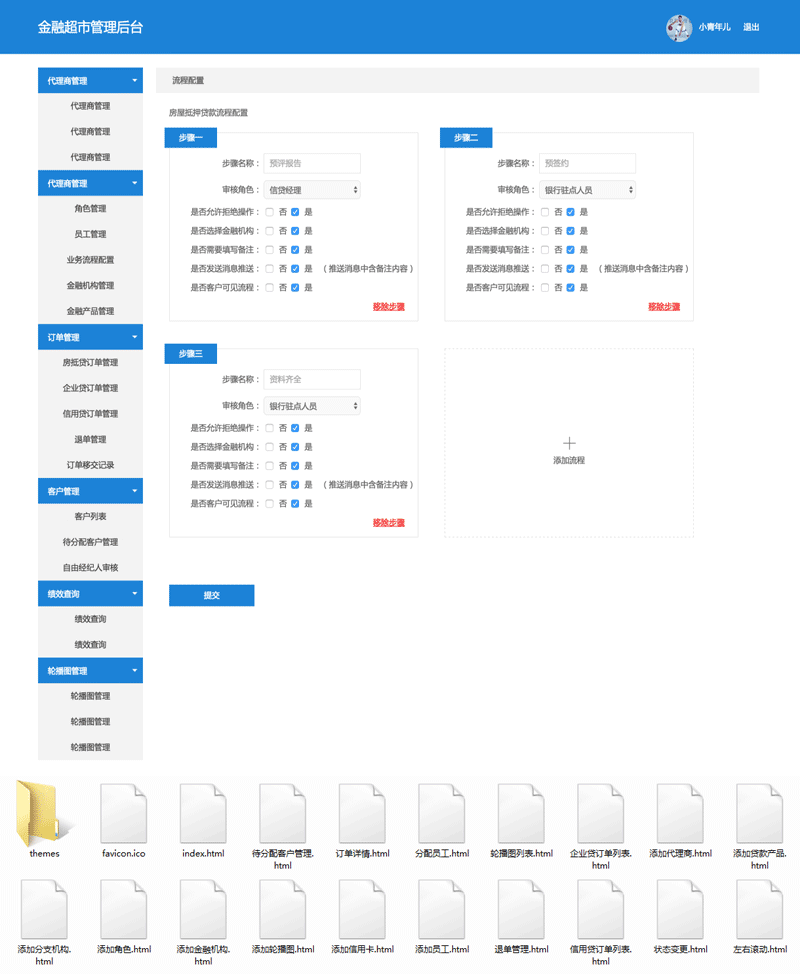Uncheck '是' for 是否客户可见流程 in 步骤二
800x974 pixels.
coord(570,288)
